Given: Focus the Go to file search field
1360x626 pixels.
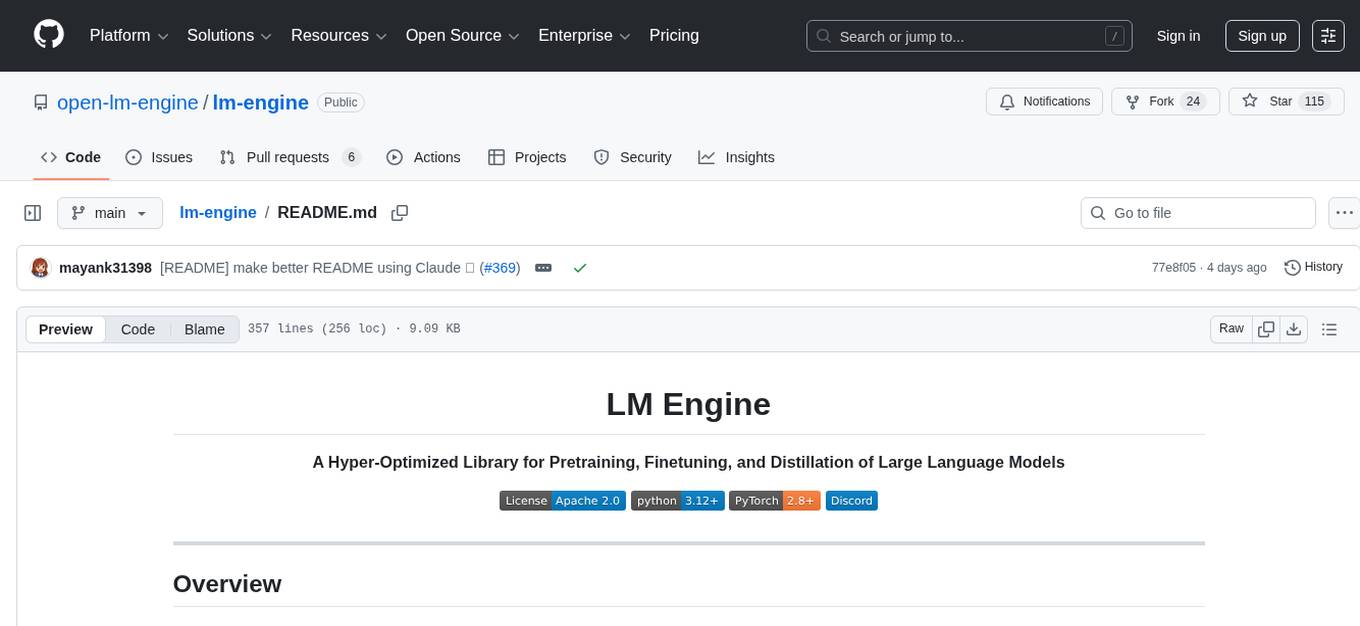Looking at the screenshot, I should click(1197, 212).
